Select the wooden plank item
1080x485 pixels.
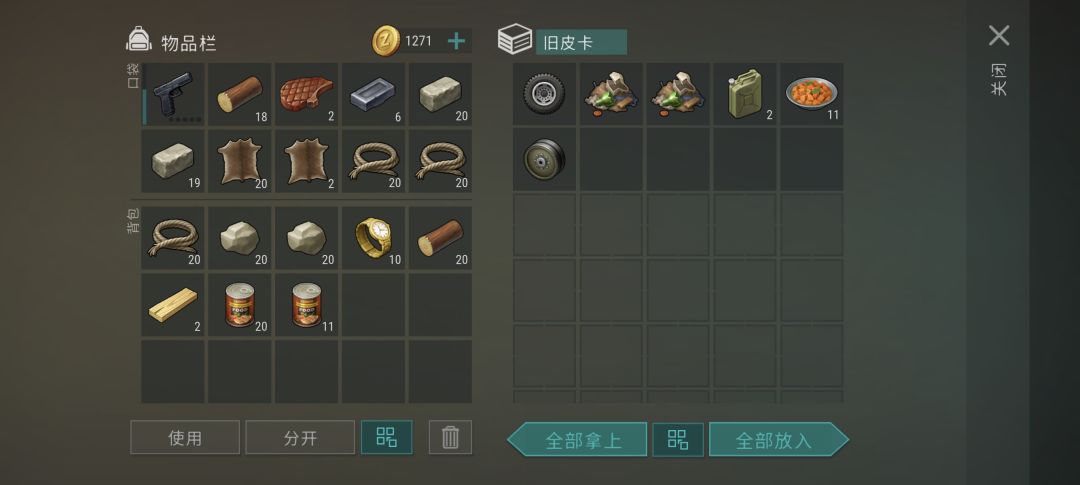pyautogui.click(x=173, y=305)
